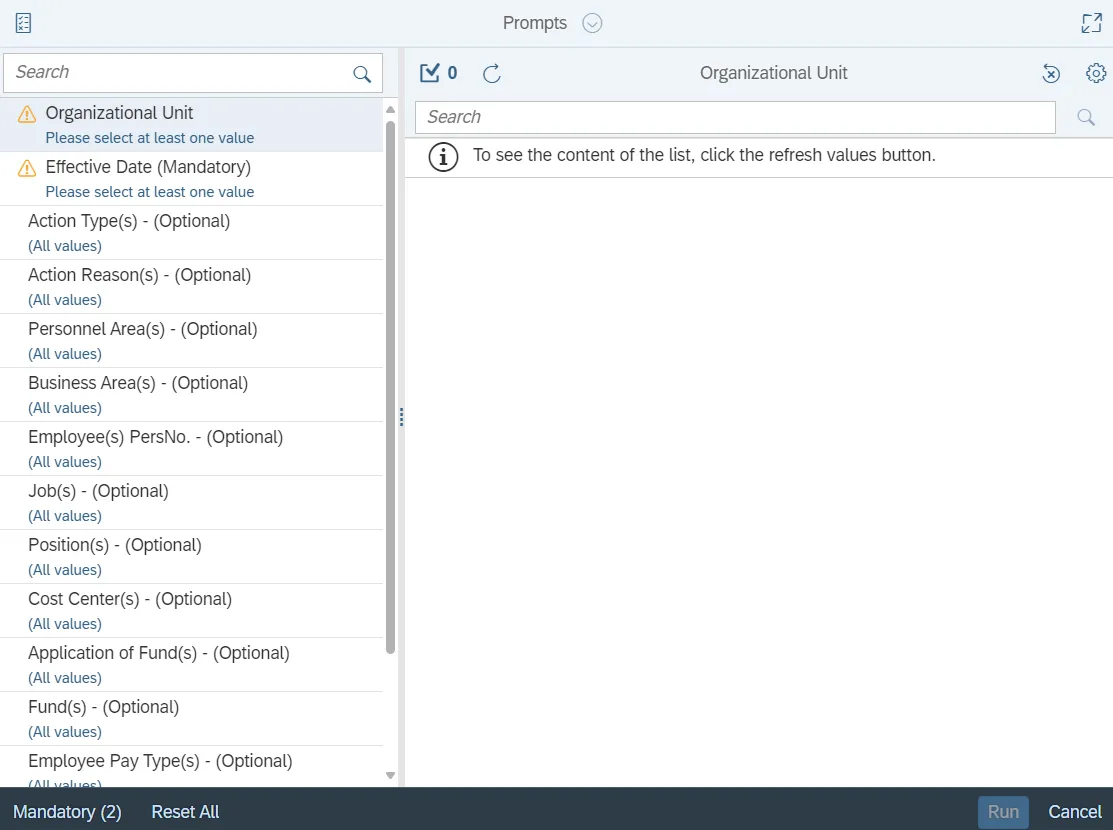Click the search magnifier in left panel
This screenshot has height=830, width=1113.
click(362, 73)
